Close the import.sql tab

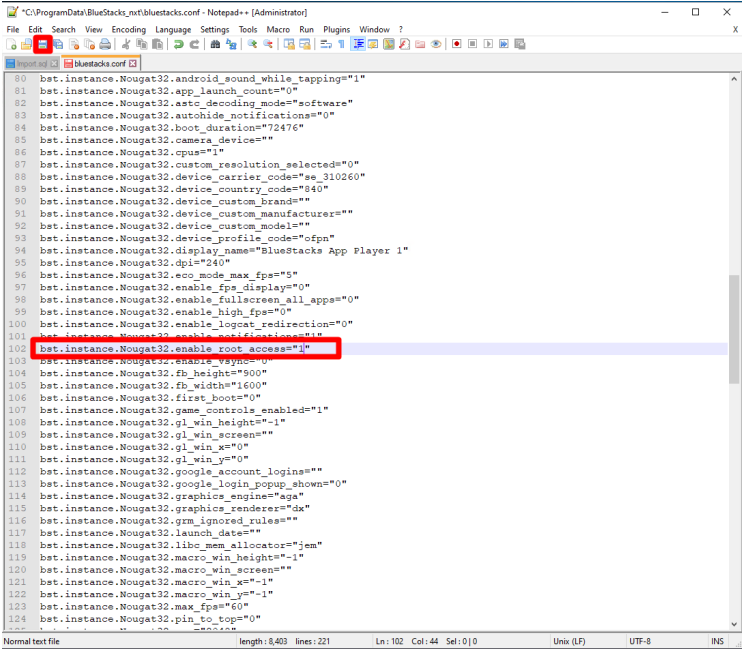tap(54, 64)
